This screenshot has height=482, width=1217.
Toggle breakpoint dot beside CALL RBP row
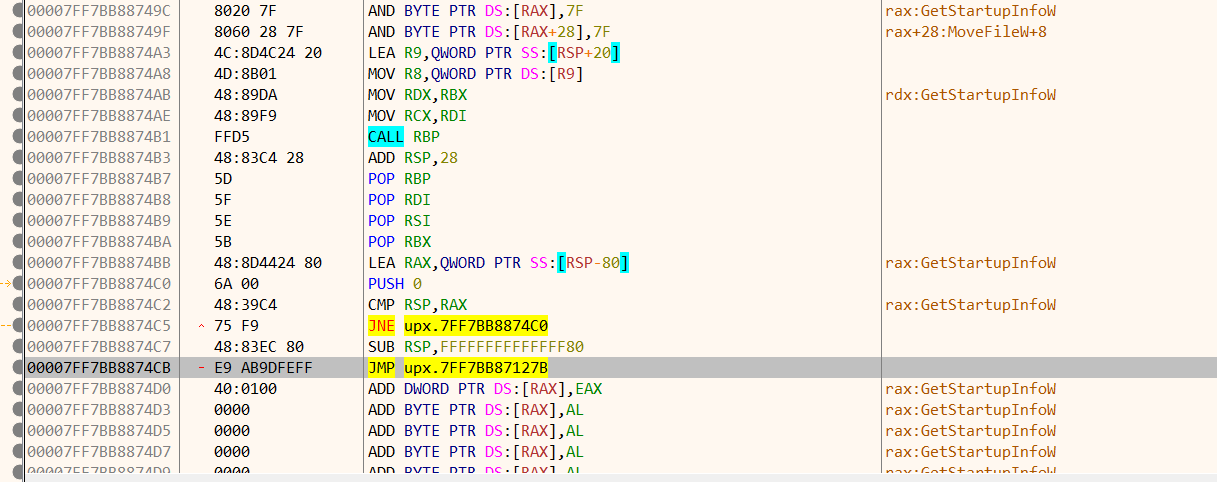point(18,136)
